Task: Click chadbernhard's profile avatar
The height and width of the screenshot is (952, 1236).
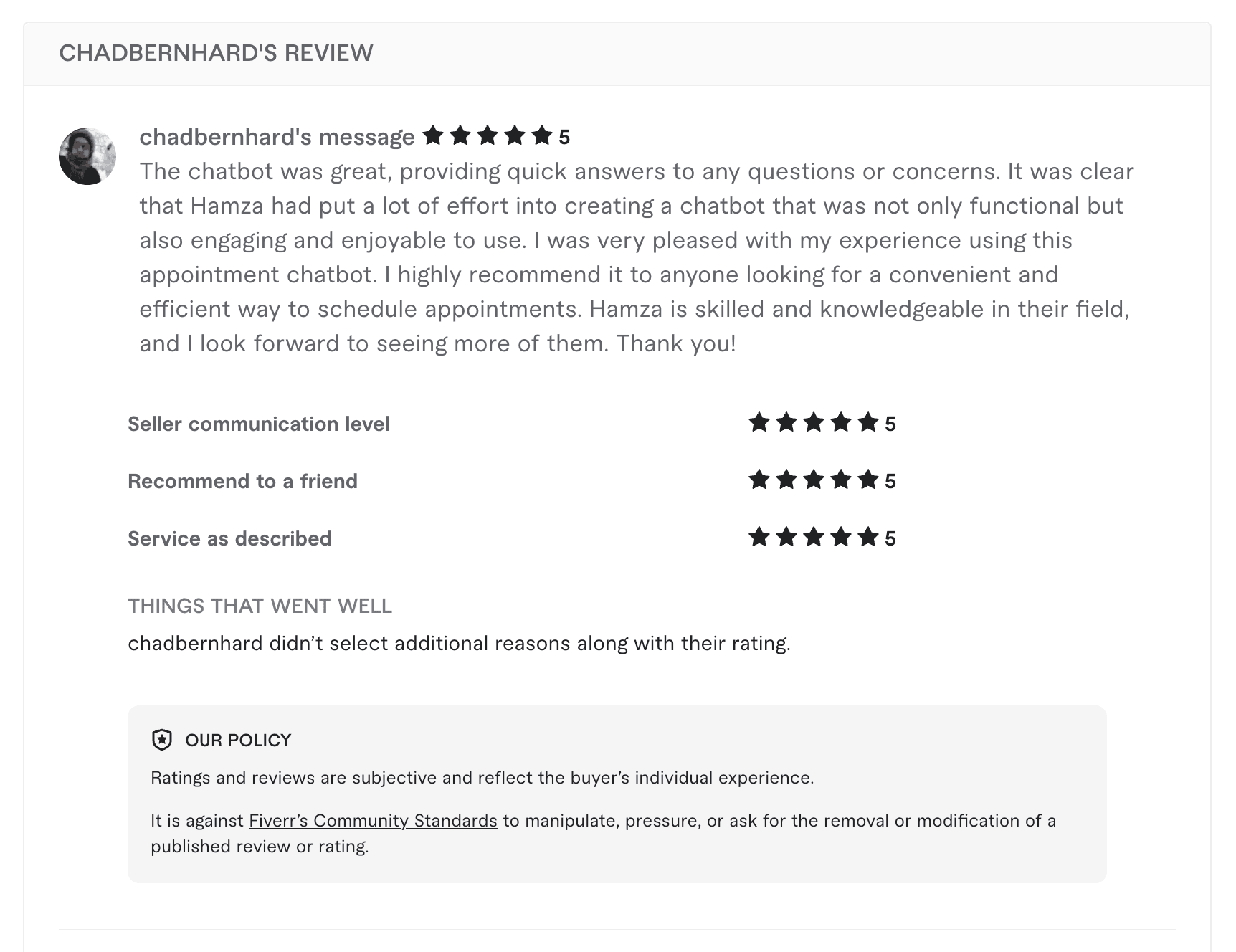Action: (89, 154)
